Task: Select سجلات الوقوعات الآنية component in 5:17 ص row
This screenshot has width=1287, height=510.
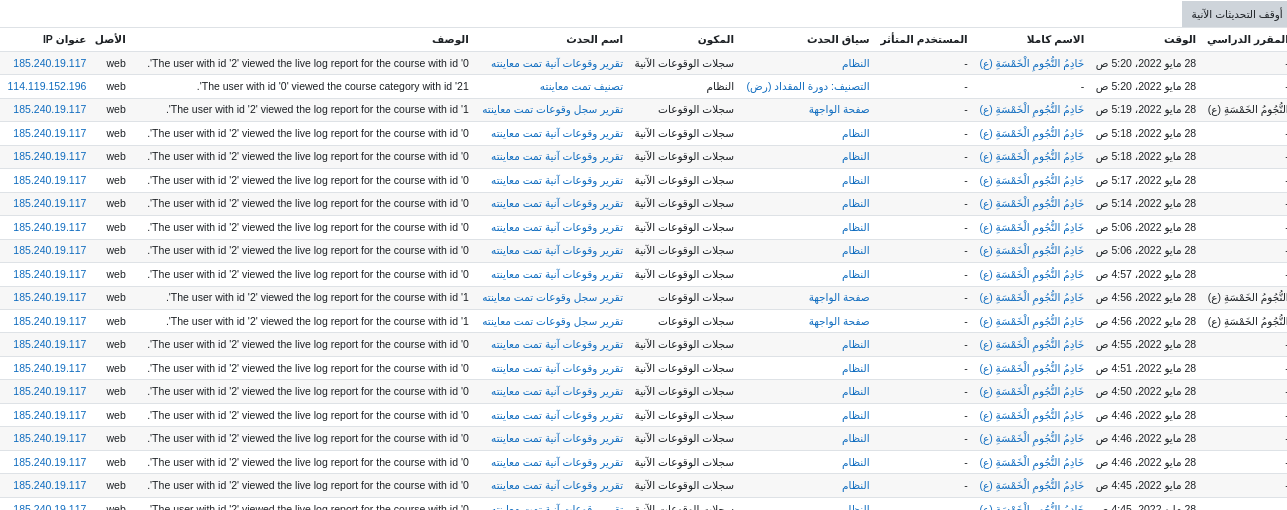Action: pyautogui.click(x=684, y=180)
